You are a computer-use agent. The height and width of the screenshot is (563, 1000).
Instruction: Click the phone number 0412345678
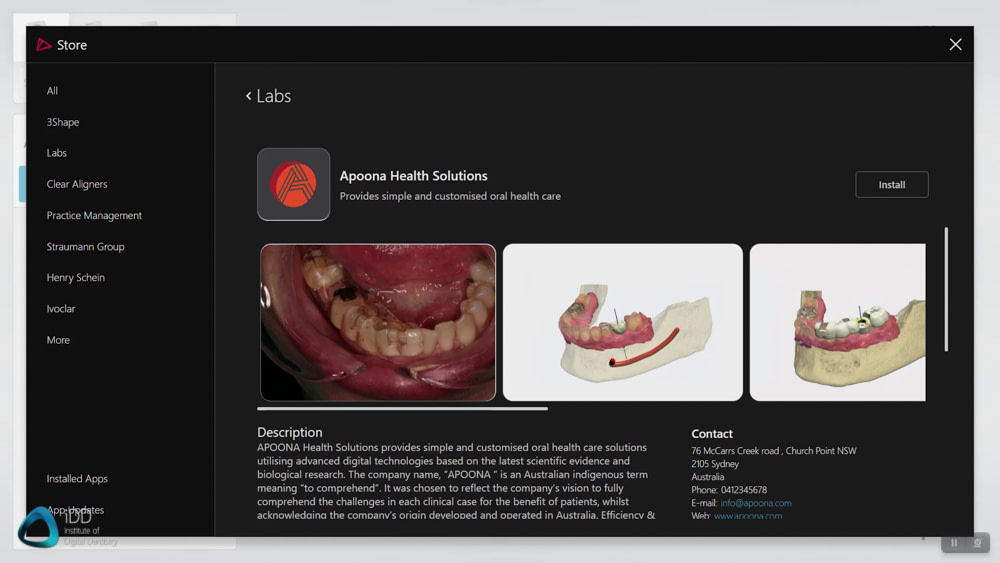point(744,490)
